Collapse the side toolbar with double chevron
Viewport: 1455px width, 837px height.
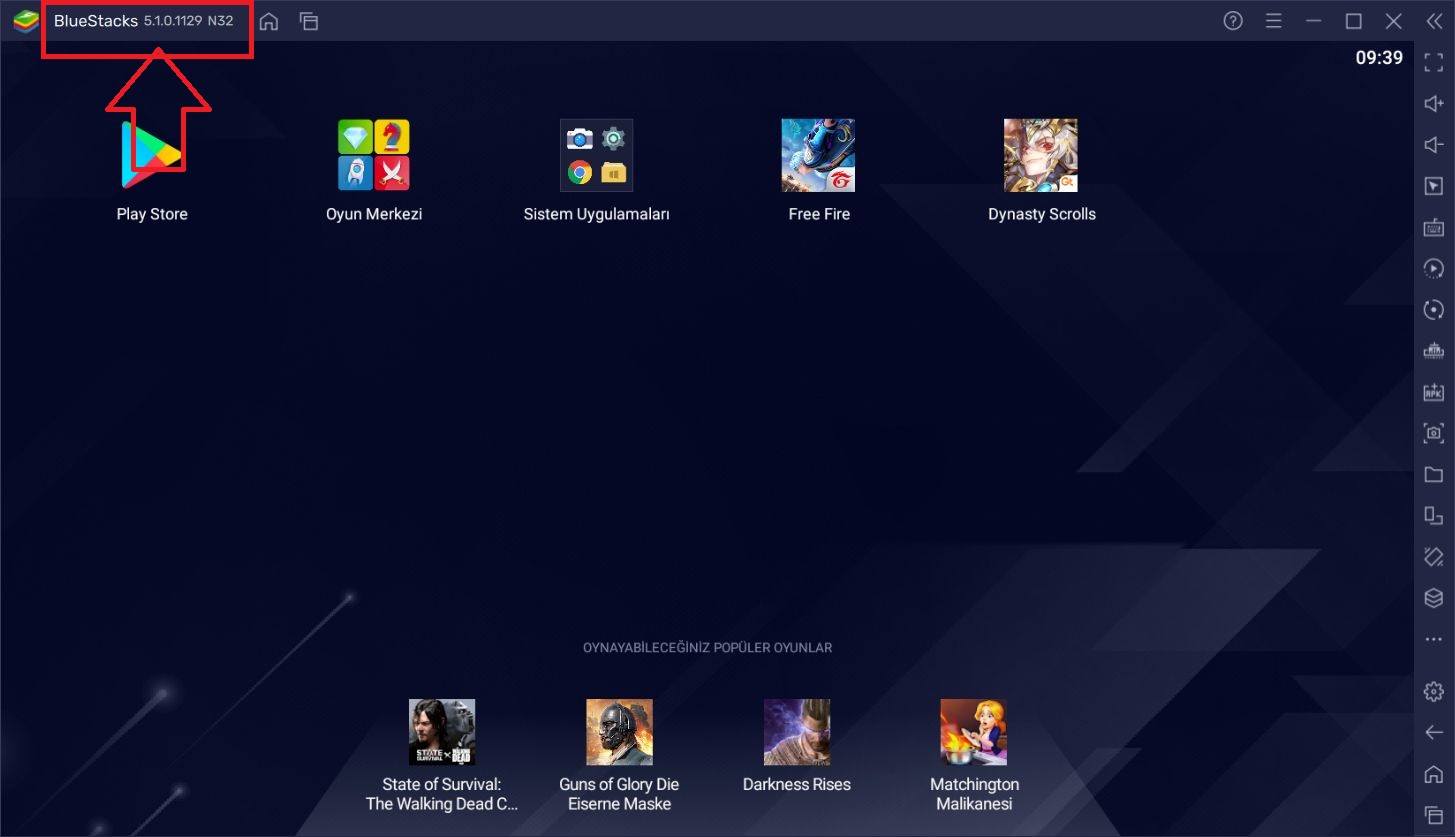[1434, 21]
